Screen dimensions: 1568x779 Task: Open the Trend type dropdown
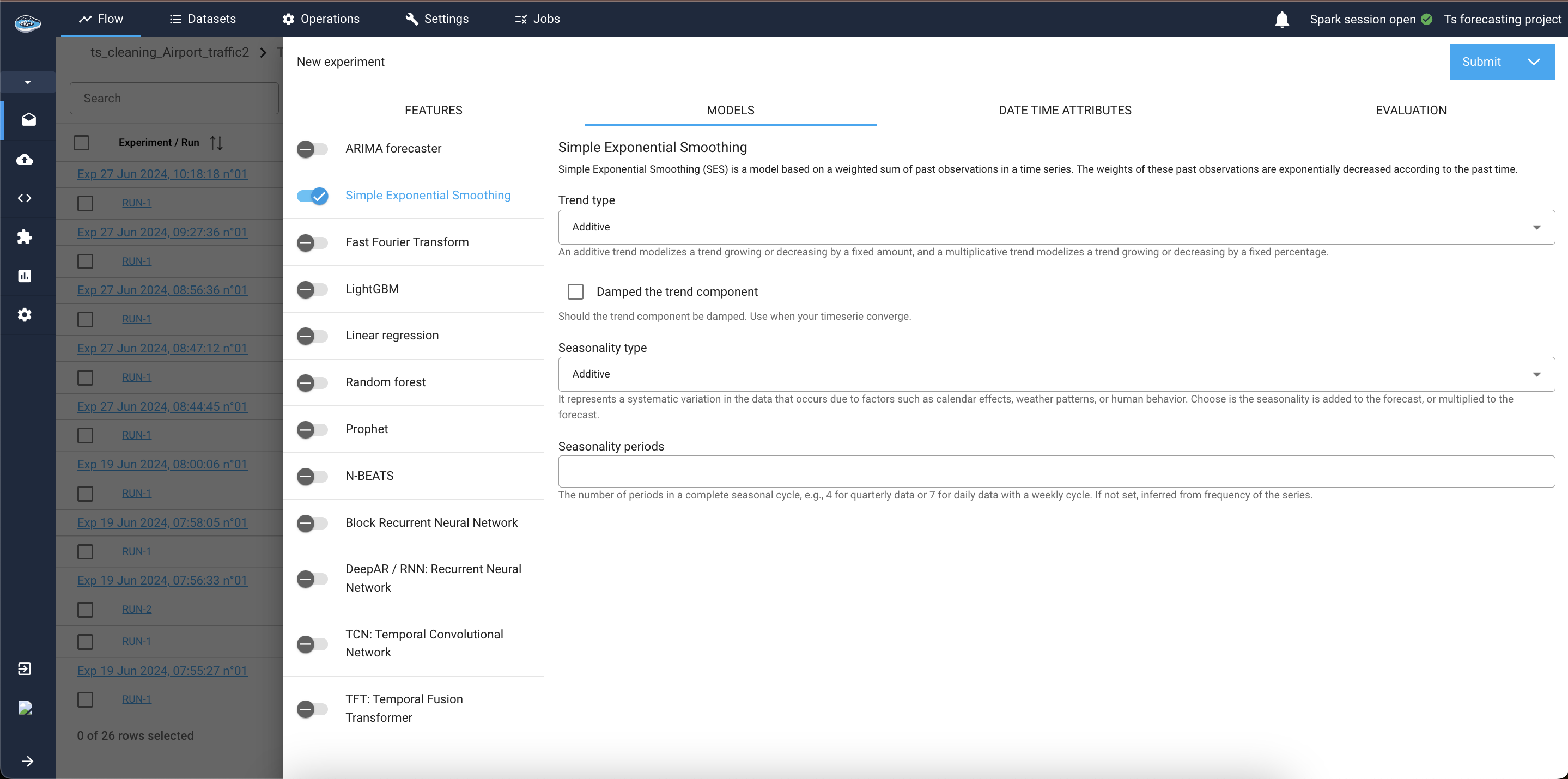click(1056, 227)
